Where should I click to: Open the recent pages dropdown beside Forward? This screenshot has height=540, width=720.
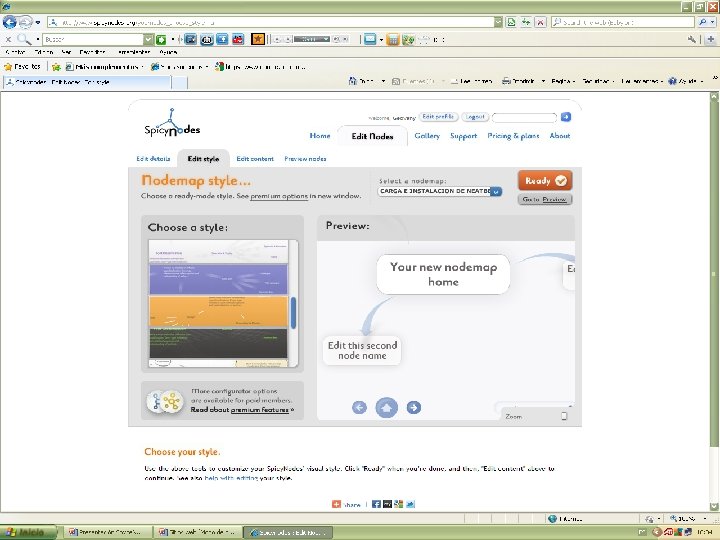pyautogui.click(x=38, y=22)
